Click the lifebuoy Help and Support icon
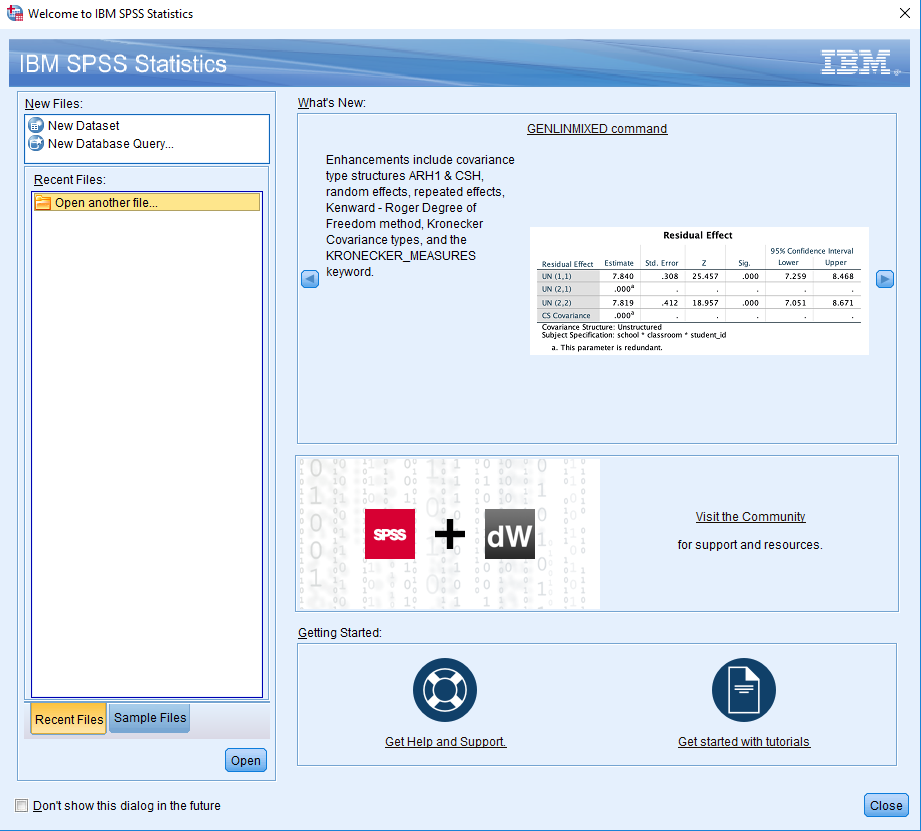The image size is (921, 831). (445, 690)
